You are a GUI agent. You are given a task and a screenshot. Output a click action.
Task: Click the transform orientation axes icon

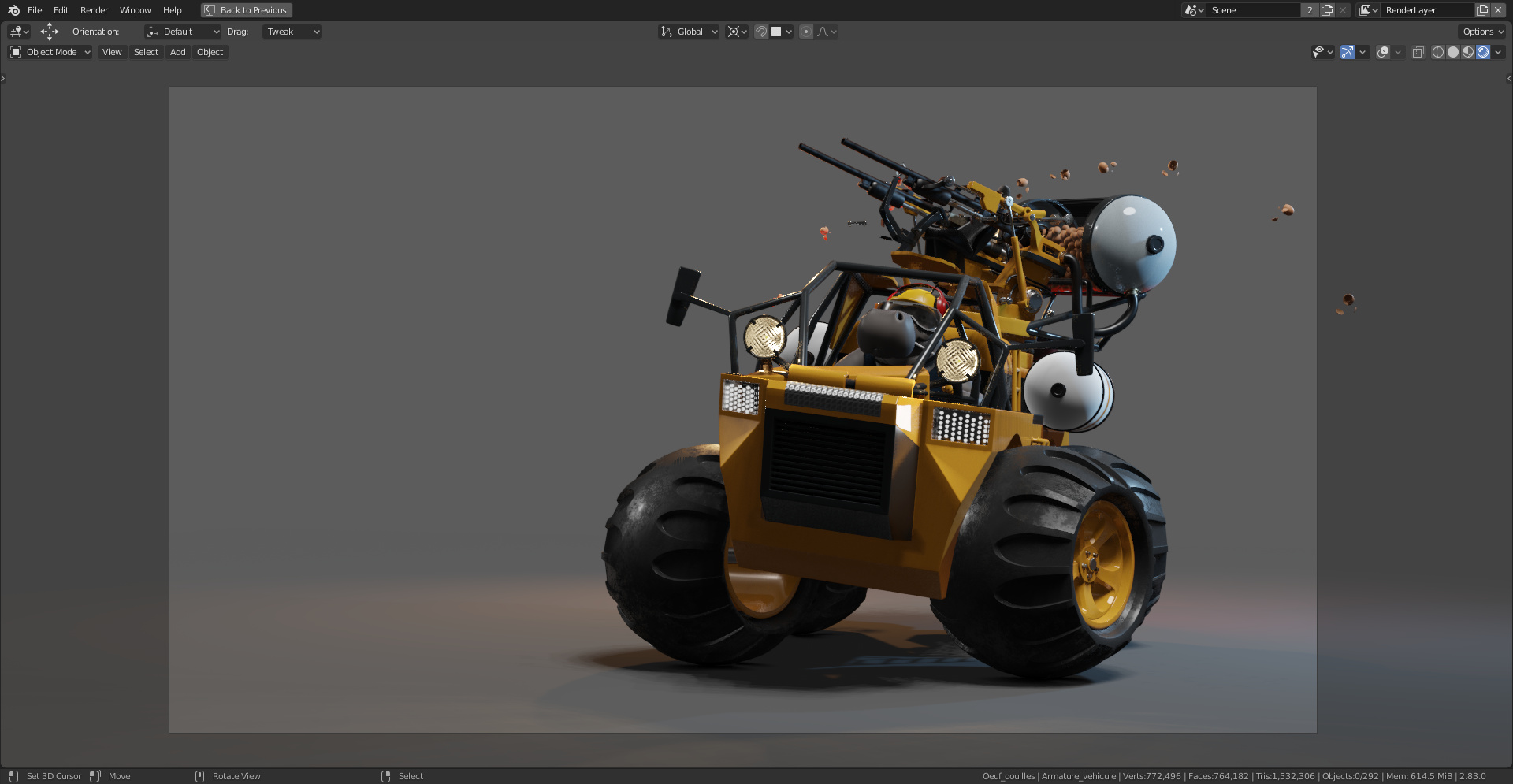point(667,32)
